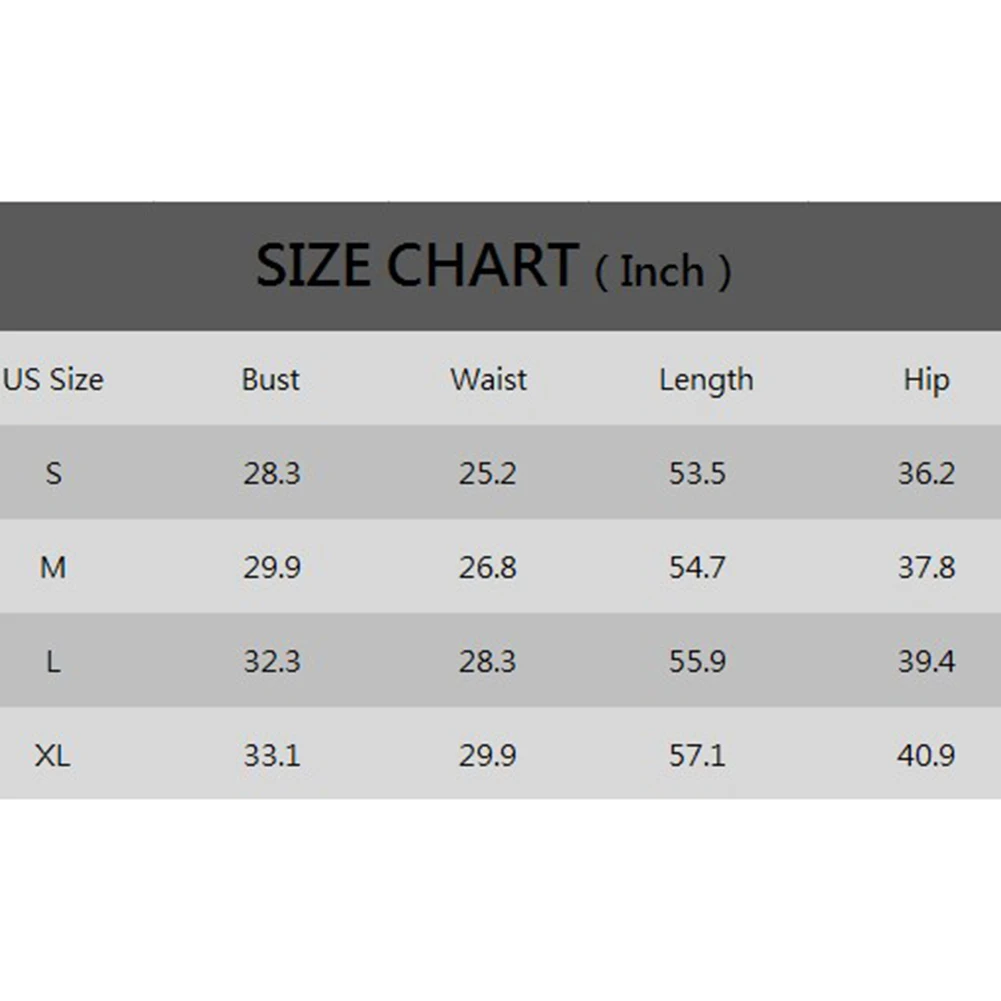Select the M size row label
The image size is (1001, 1001).
tap(53, 567)
